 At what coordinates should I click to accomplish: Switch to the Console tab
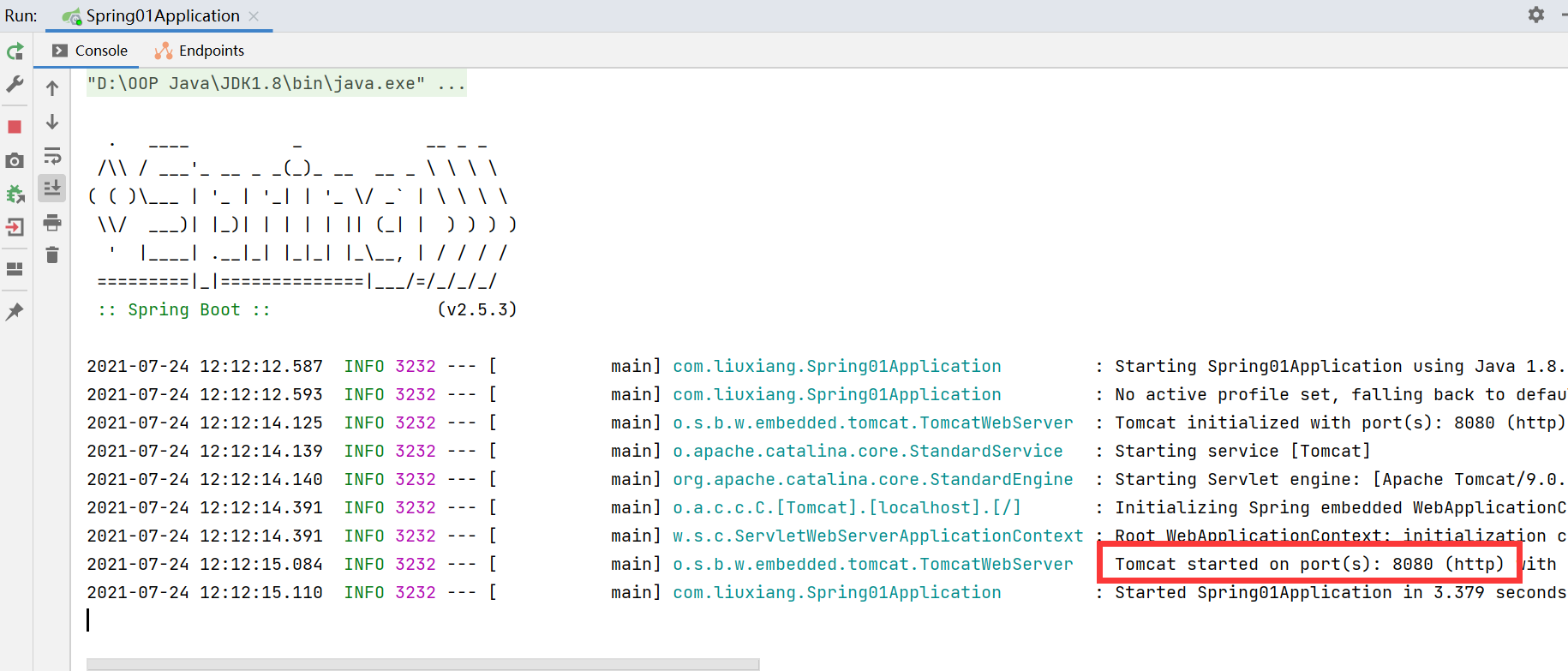90,51
